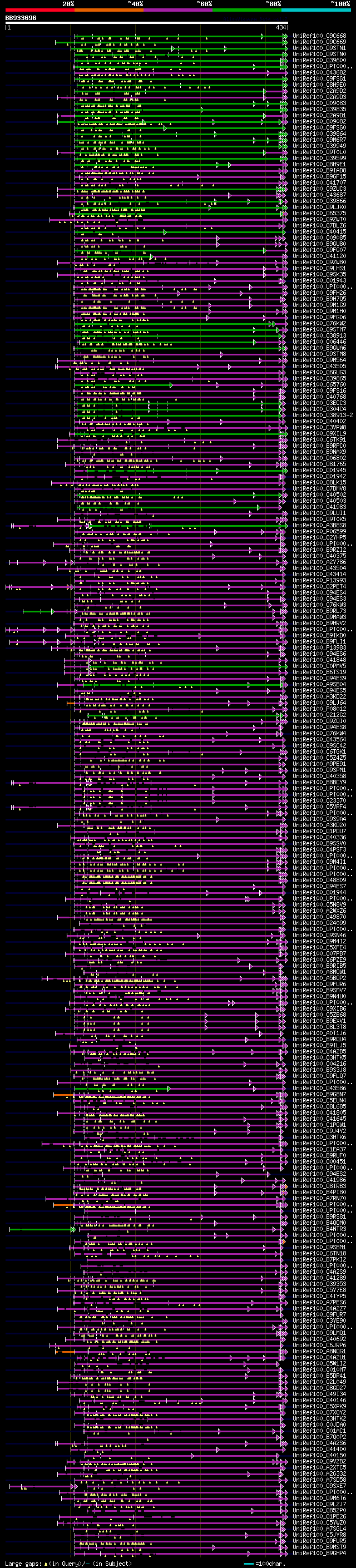Viewport: 356px width, 1568px height.
Task: Open hit UniRef100_Q43682
Action: click(x=319, y=72)
